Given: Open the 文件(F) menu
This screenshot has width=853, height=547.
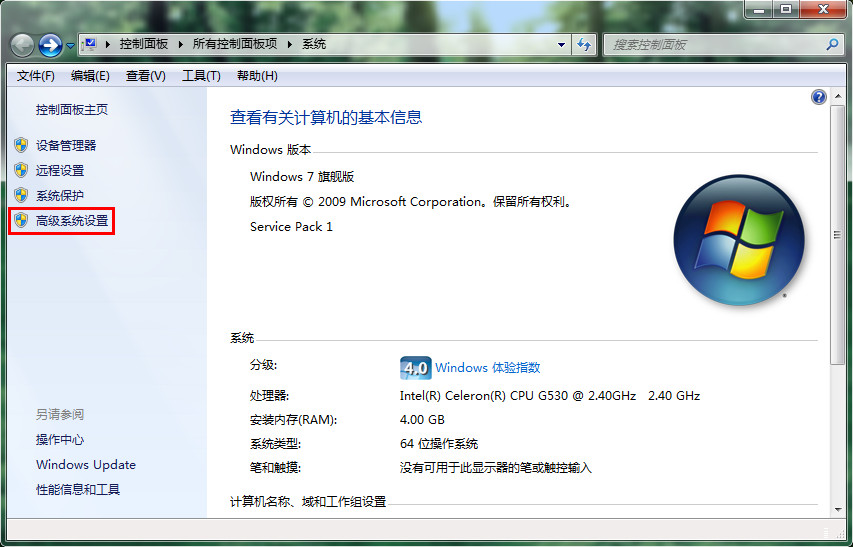Looking at the screenshot, I should coord(35,76).
